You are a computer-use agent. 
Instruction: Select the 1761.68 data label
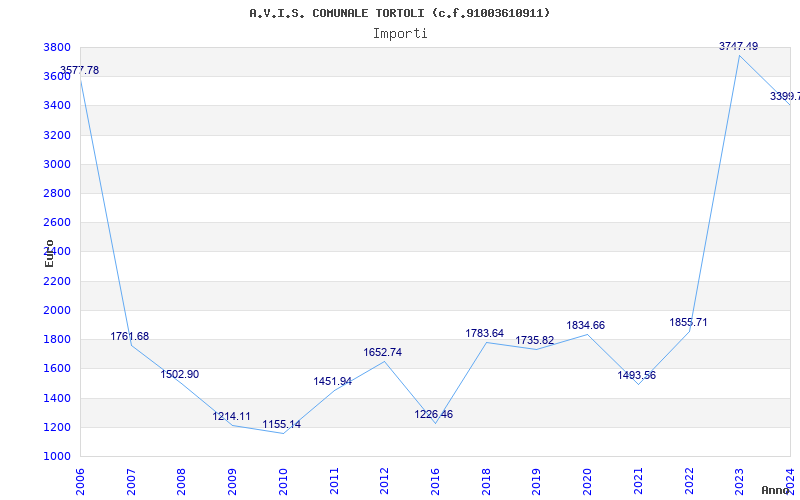(130, 336)
